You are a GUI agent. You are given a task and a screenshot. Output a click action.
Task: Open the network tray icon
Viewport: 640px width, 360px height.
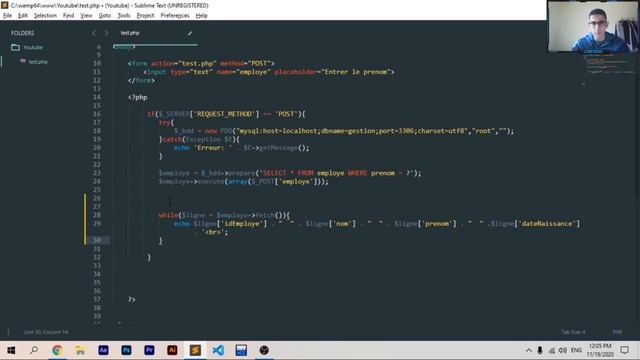[x=551, y=350]
